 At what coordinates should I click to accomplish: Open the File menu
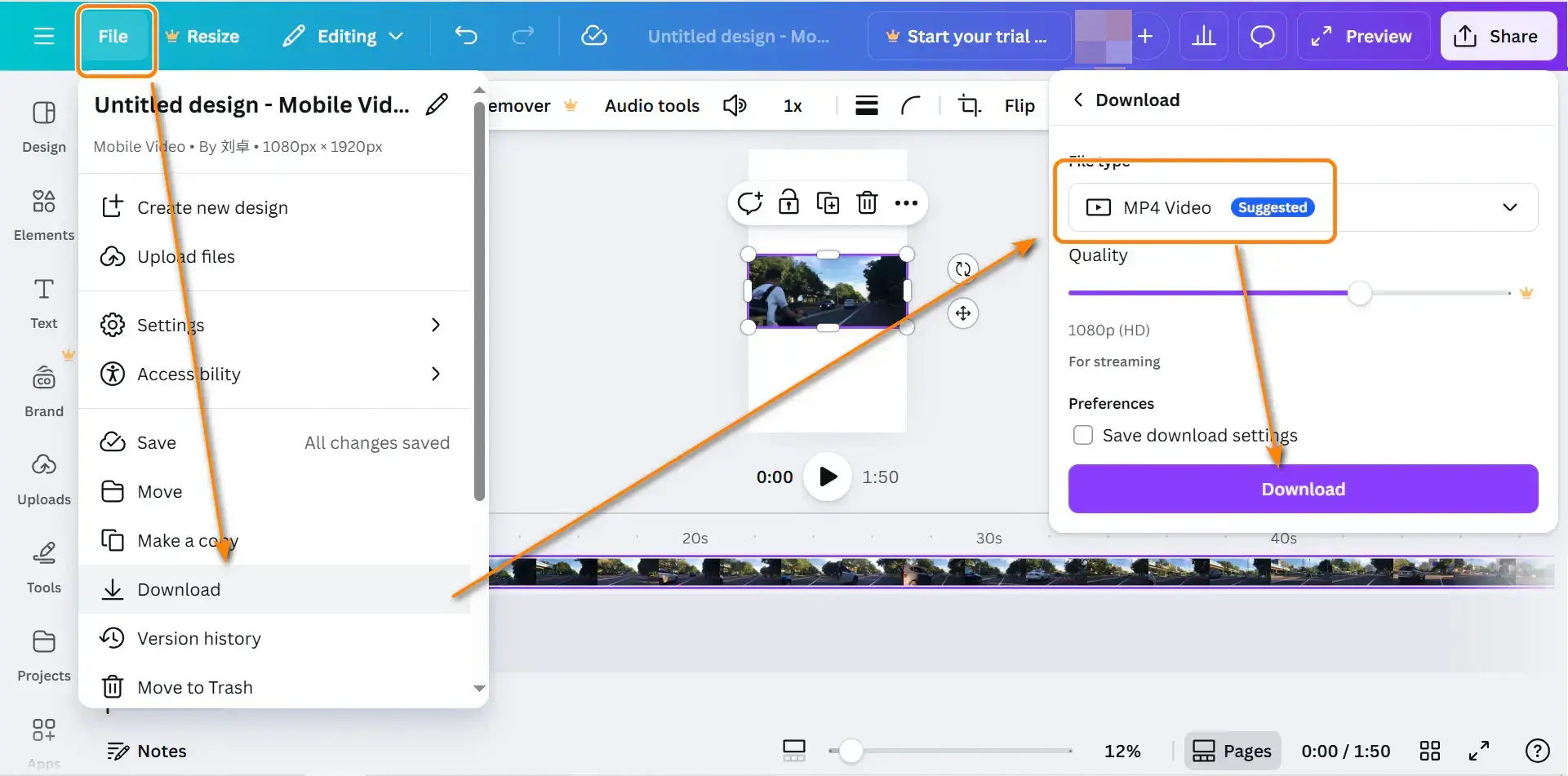(114, 36)
